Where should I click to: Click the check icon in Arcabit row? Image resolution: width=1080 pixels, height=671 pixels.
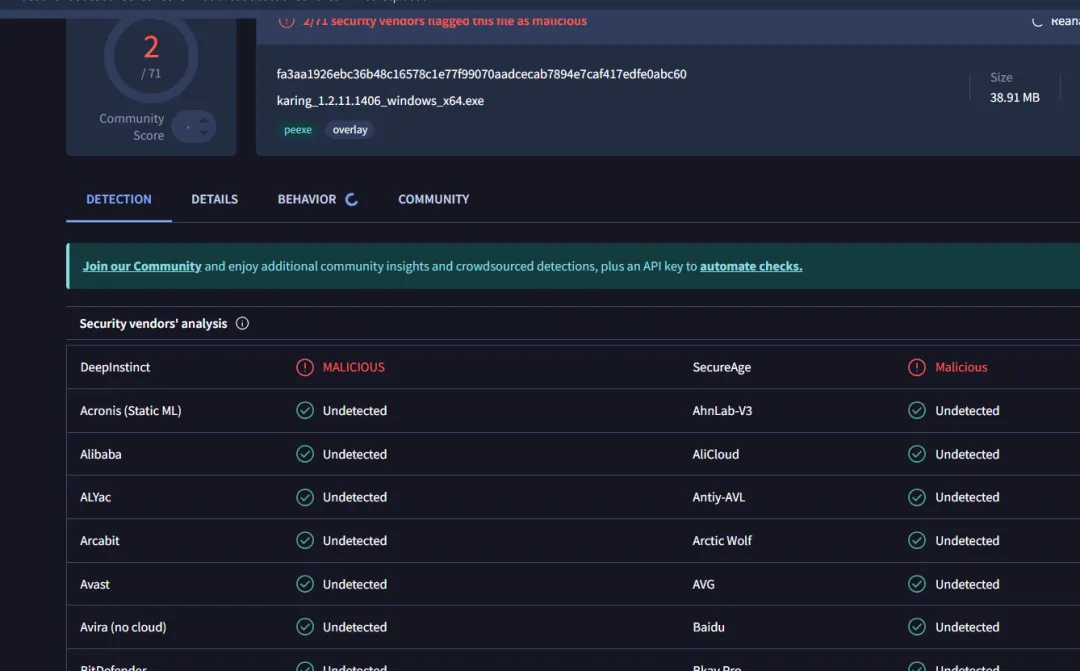[x=304, y=541]
